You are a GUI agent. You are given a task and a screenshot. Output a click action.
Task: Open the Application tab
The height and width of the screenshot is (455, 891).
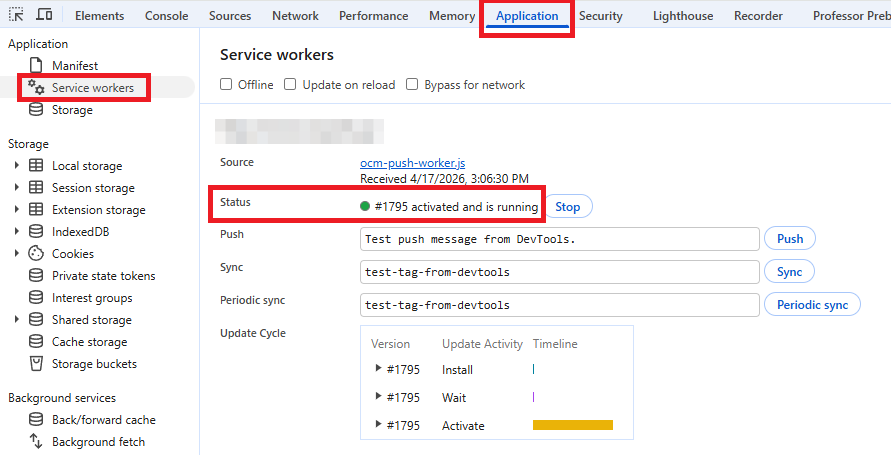click(527, 16)
